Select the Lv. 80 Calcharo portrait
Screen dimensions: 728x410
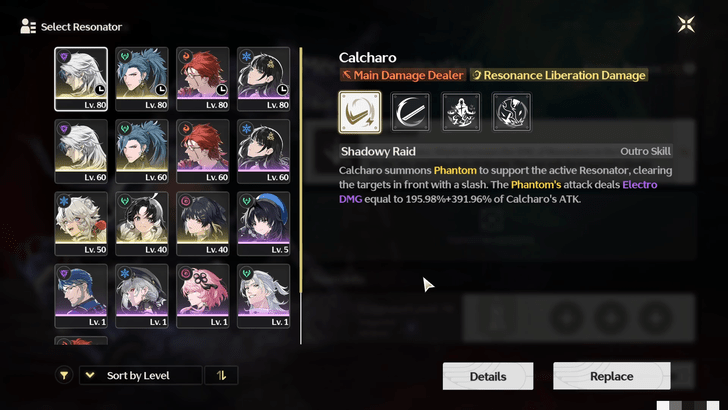(x=81, y=79)
